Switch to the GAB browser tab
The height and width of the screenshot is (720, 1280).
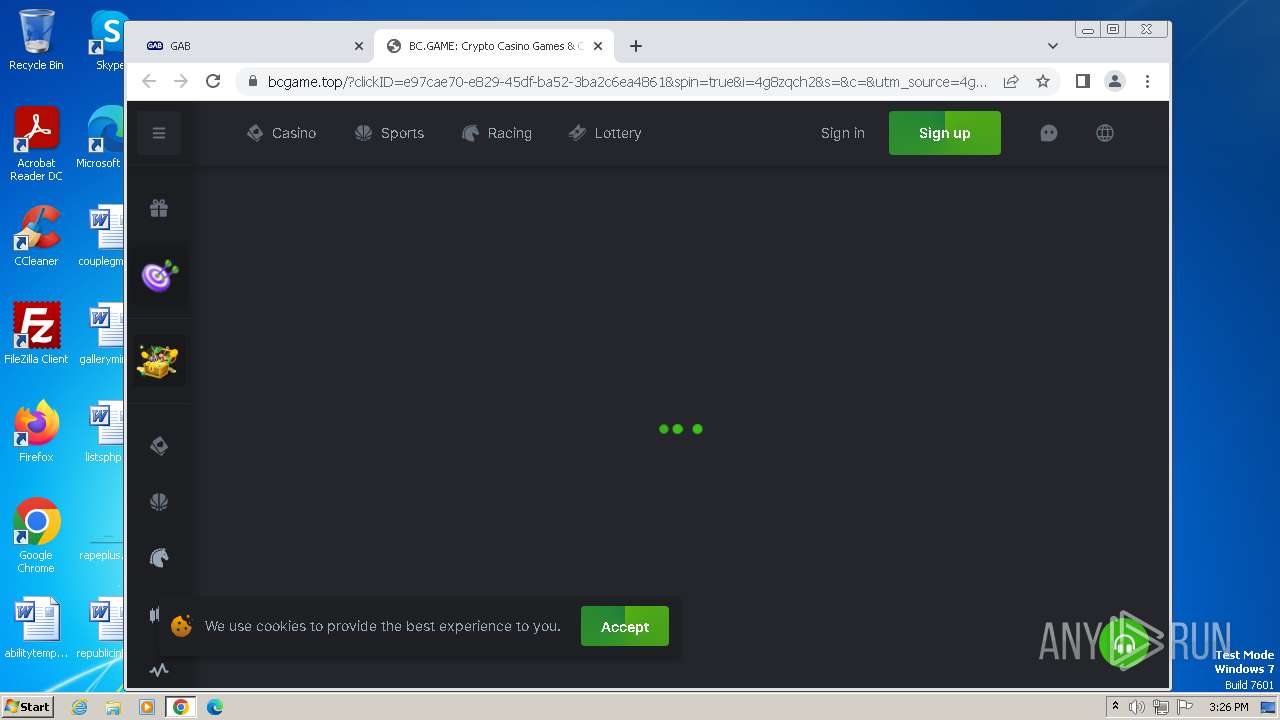coord(250,46)
